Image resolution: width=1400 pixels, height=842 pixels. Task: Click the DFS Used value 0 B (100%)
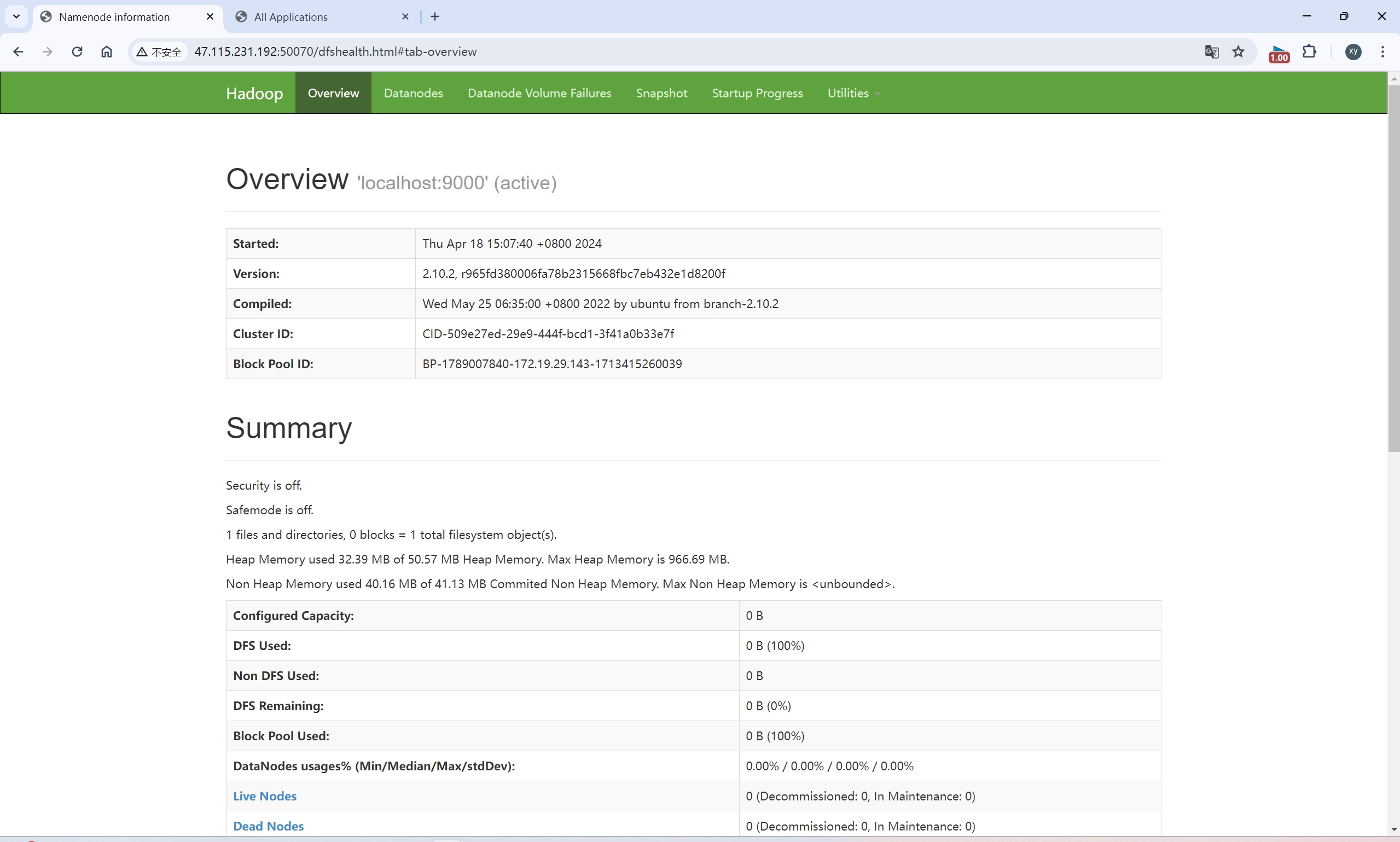click(x=775, y=646)
